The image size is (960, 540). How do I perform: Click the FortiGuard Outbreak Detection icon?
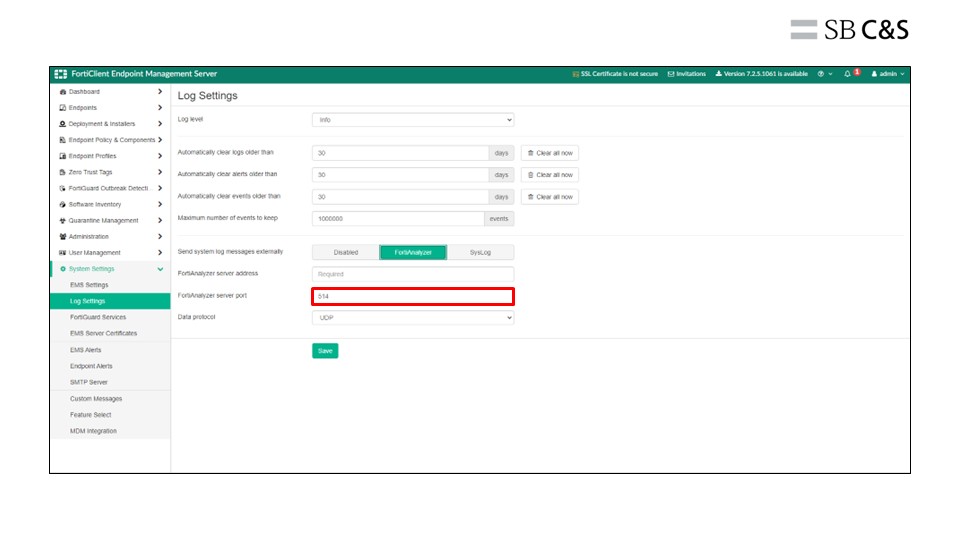coord(62,189)
